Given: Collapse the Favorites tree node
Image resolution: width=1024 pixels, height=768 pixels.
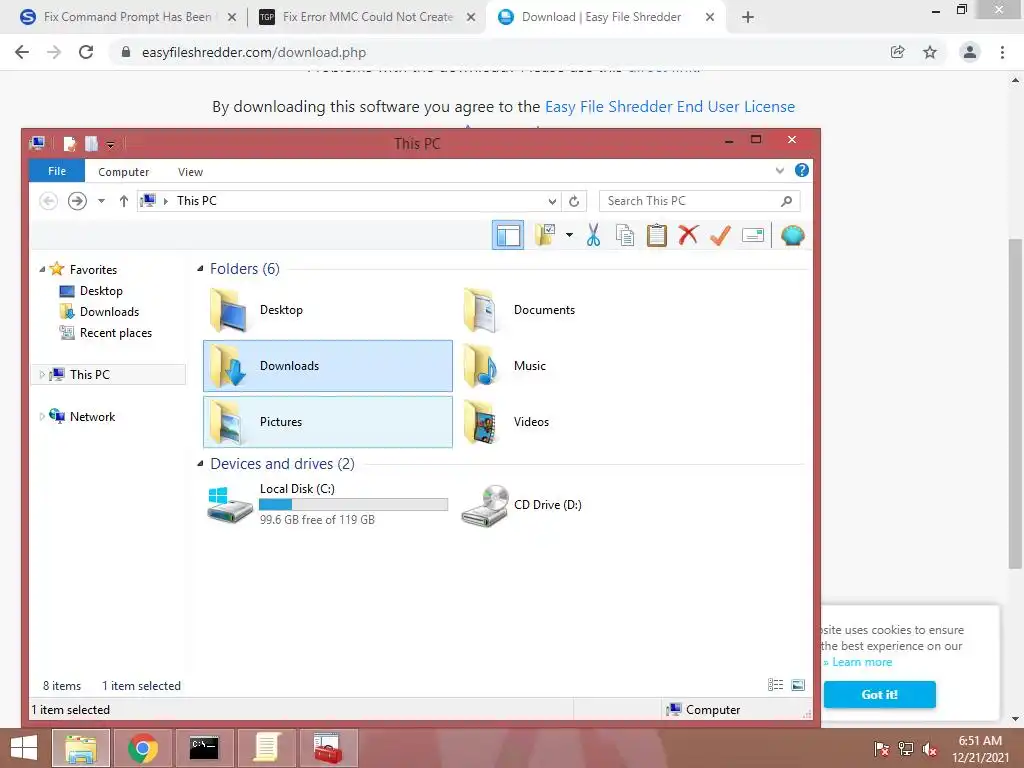Looking at the screenshot, I should pos(42,269).
